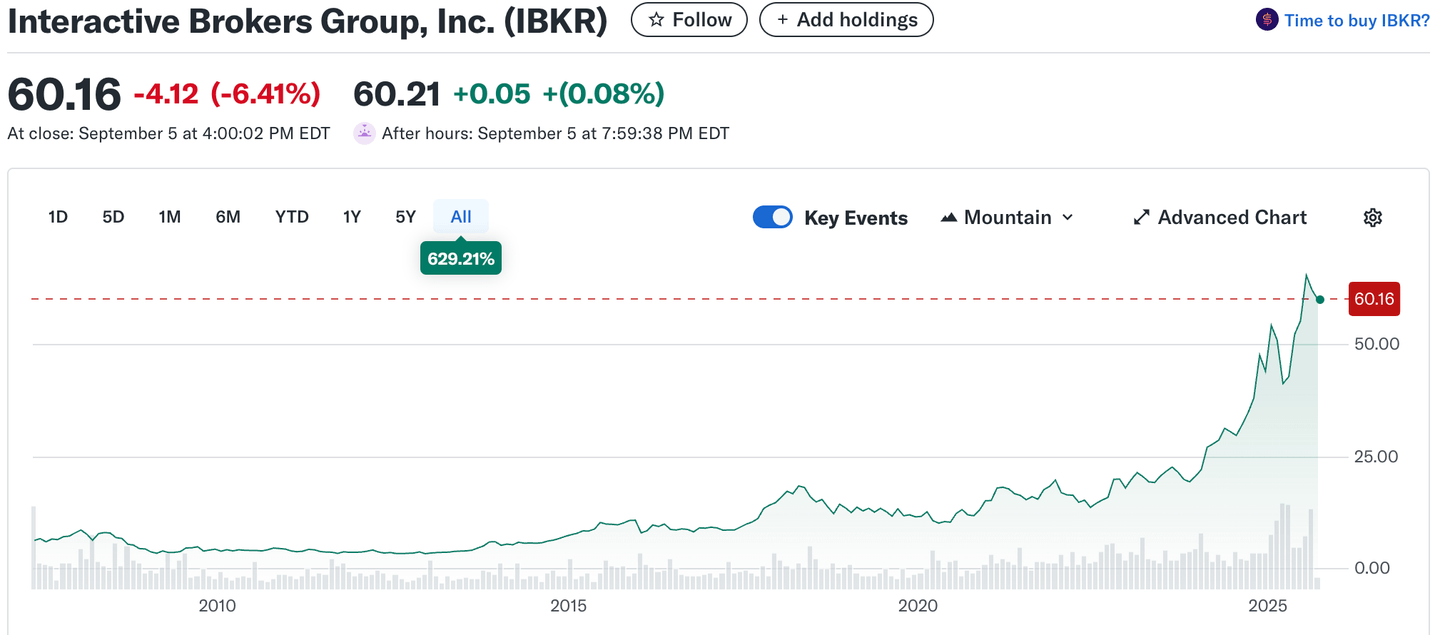Image resolution: width=1440 pixels, height=635 pixels.
Task: Click the green endpoint dot on price line
Action: (x=1321, y=299)
